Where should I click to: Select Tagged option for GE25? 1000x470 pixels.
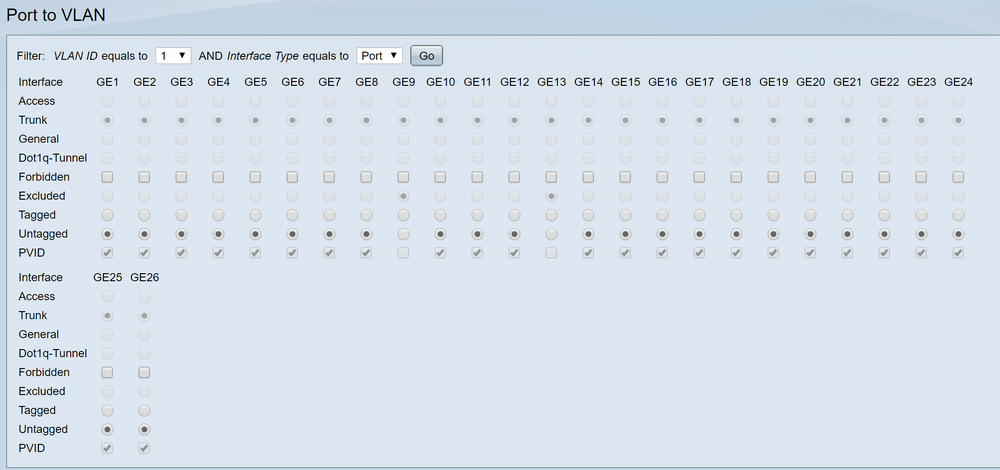point(108,410)
